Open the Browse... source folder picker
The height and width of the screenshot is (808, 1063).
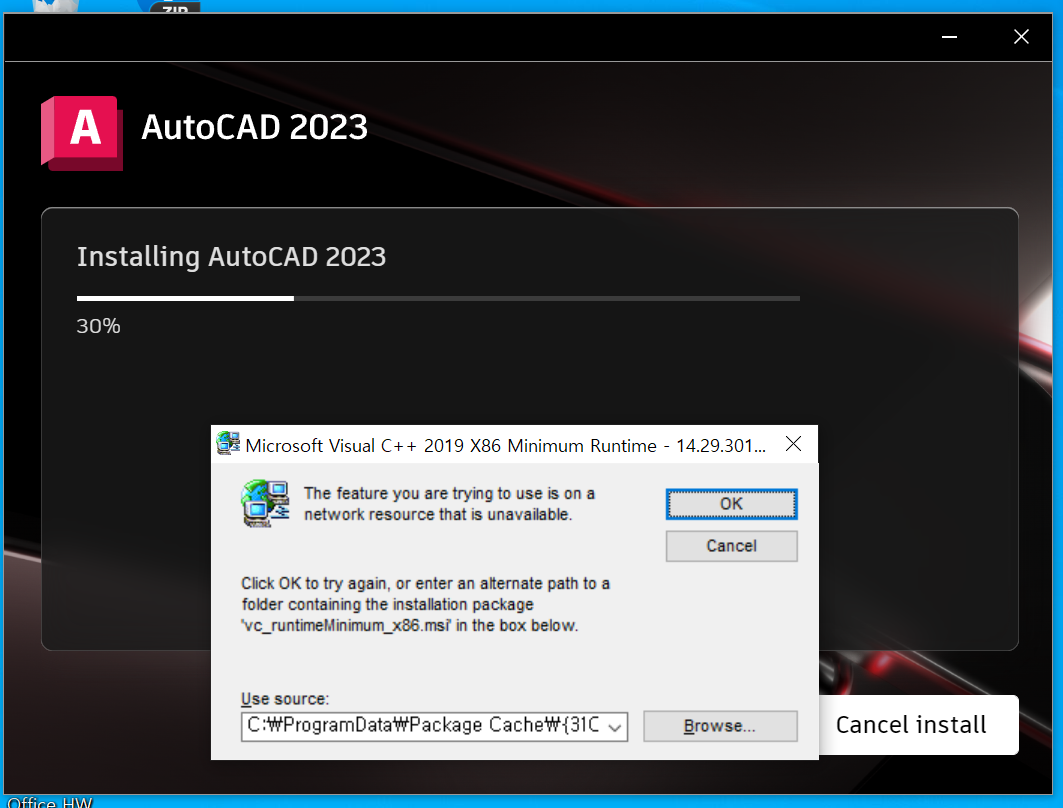720,726
